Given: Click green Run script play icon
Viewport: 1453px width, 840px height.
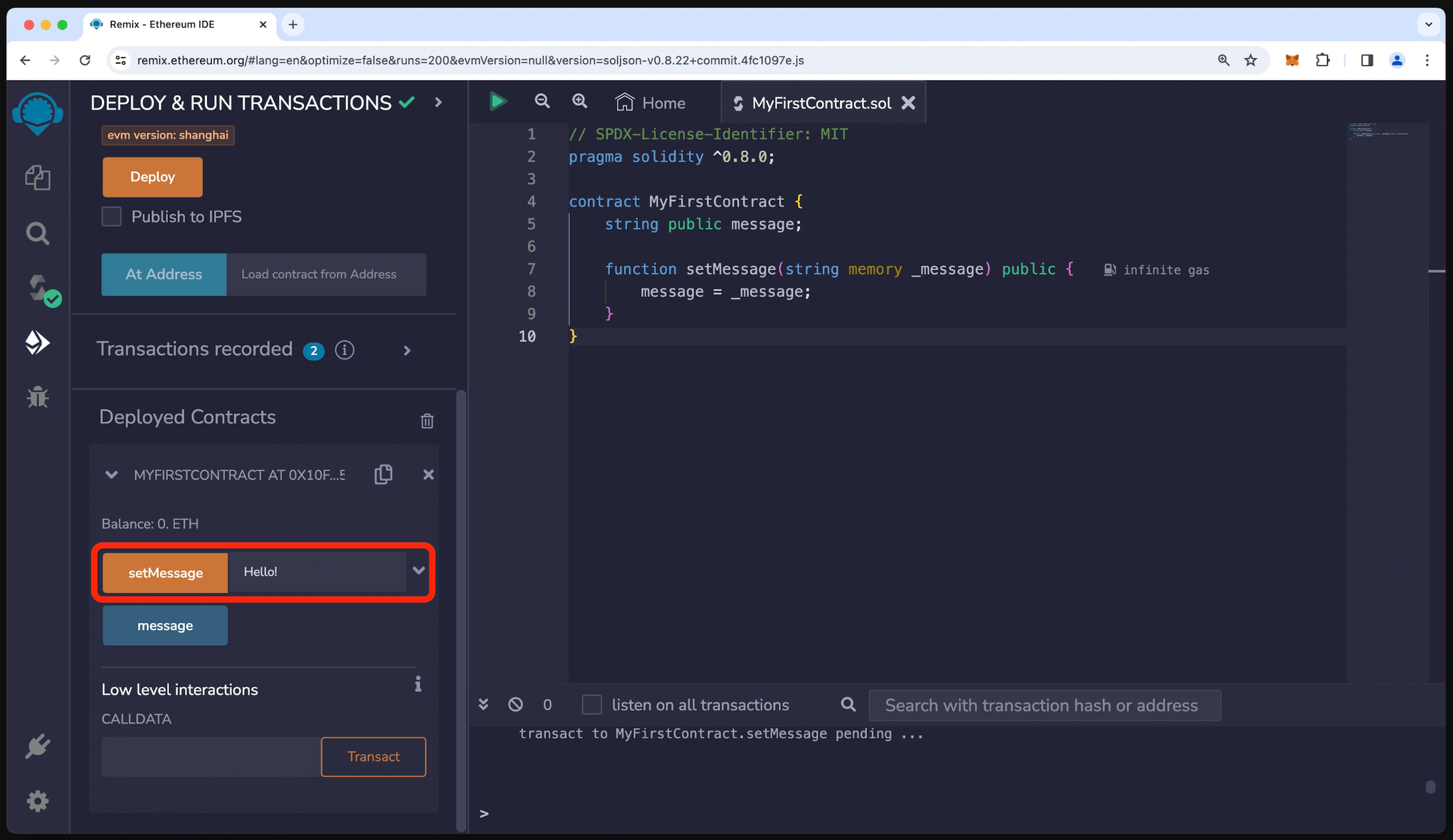Looking at the screenshot, I should pos(498,102).
